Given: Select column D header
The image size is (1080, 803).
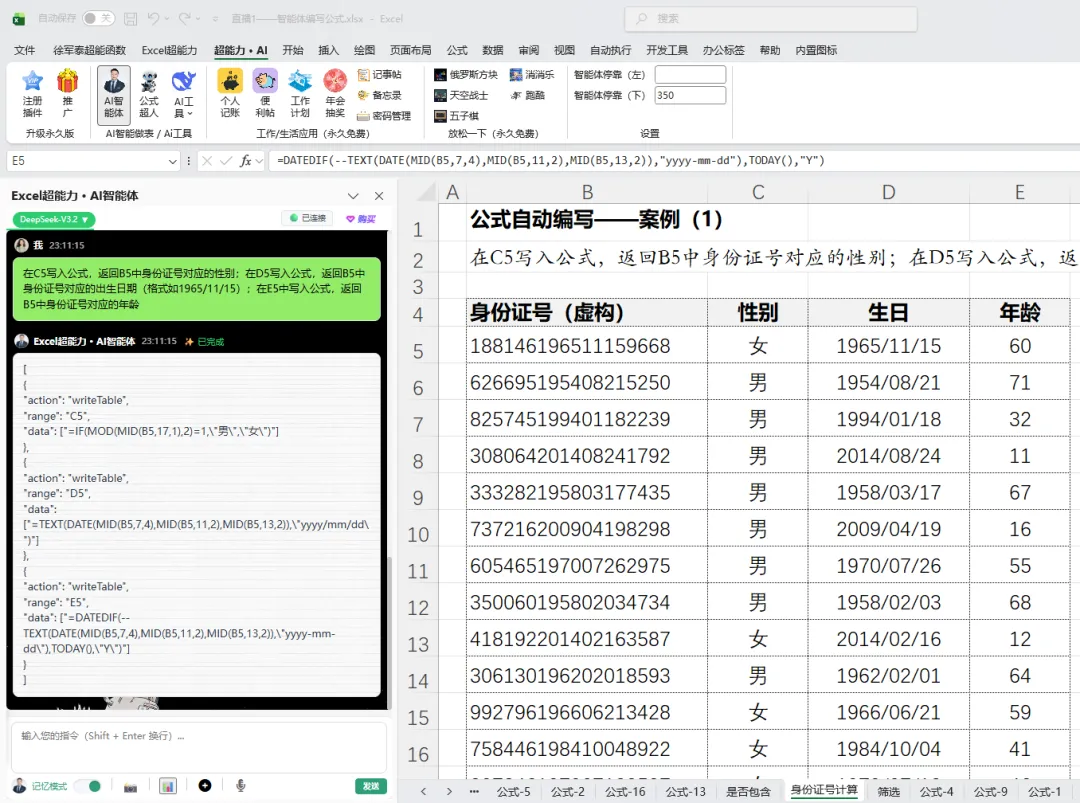Looking at the screenshot, I should point(889,192).
